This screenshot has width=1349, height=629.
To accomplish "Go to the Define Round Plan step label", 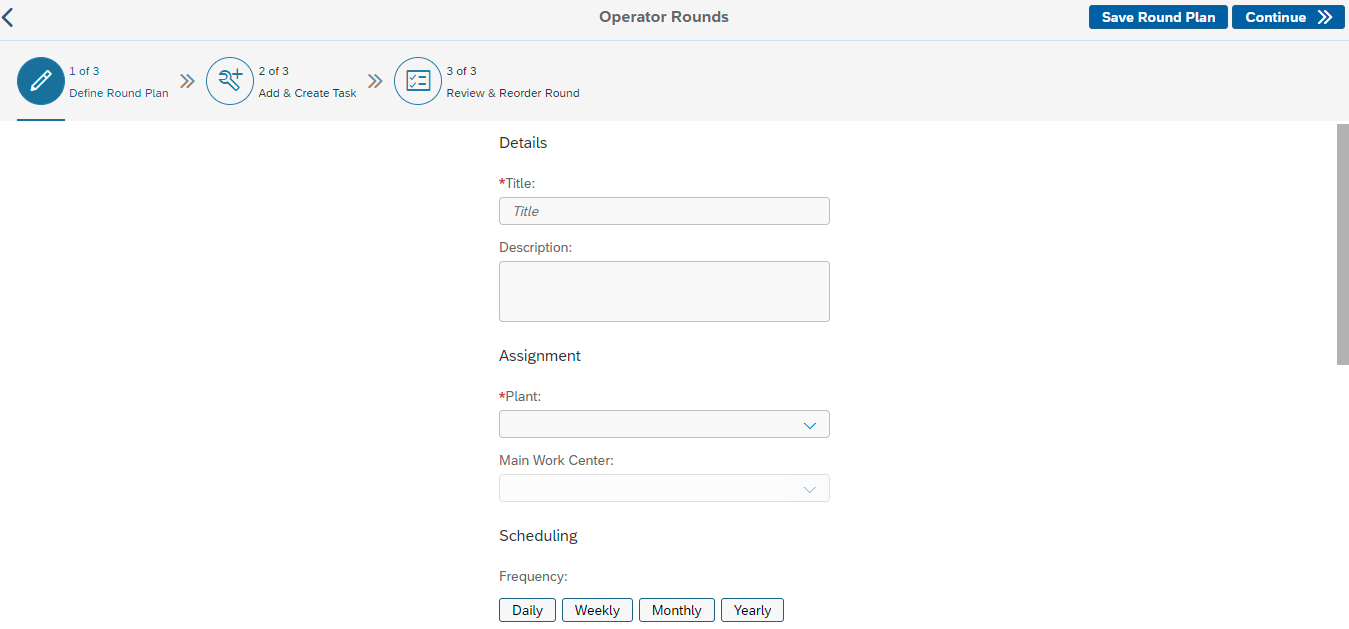I will pyautogui.click(x=118, y=93).
